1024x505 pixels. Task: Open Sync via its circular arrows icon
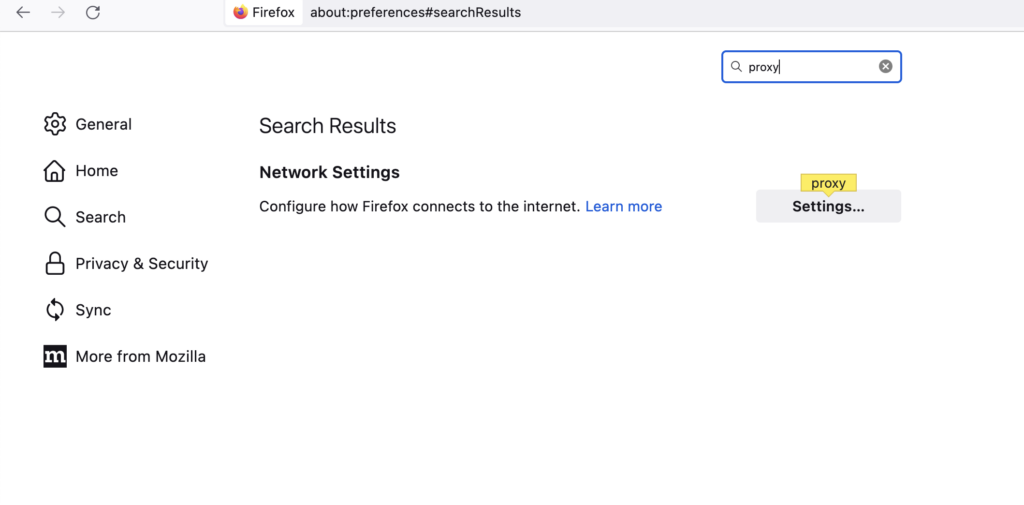coord(55,310)
